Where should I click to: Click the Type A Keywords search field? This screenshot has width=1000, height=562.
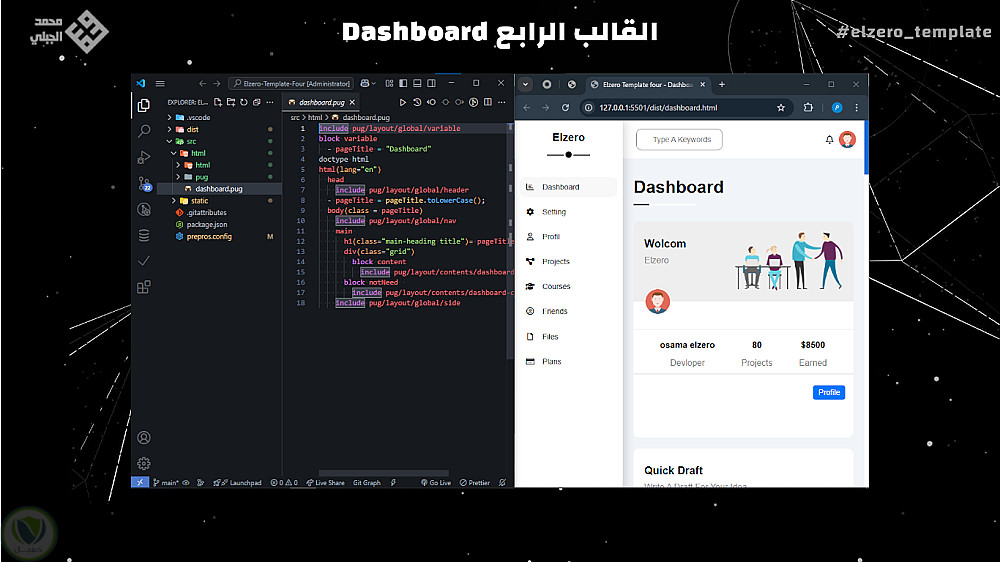[x=679, y=140]
